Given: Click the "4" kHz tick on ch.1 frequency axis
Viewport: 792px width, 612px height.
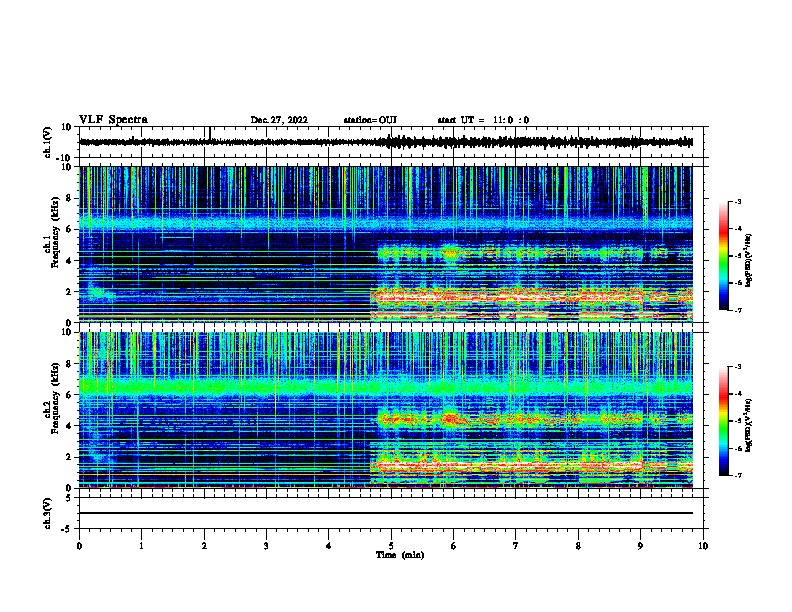Looking at the screenshot, I should pyautogui.click(x=70, y=261).
